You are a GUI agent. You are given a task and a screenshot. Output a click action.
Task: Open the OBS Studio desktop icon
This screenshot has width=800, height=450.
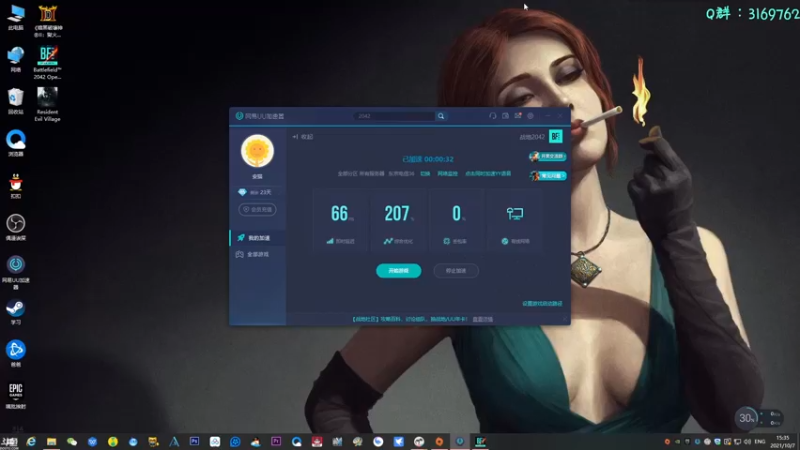pos(16,228)
